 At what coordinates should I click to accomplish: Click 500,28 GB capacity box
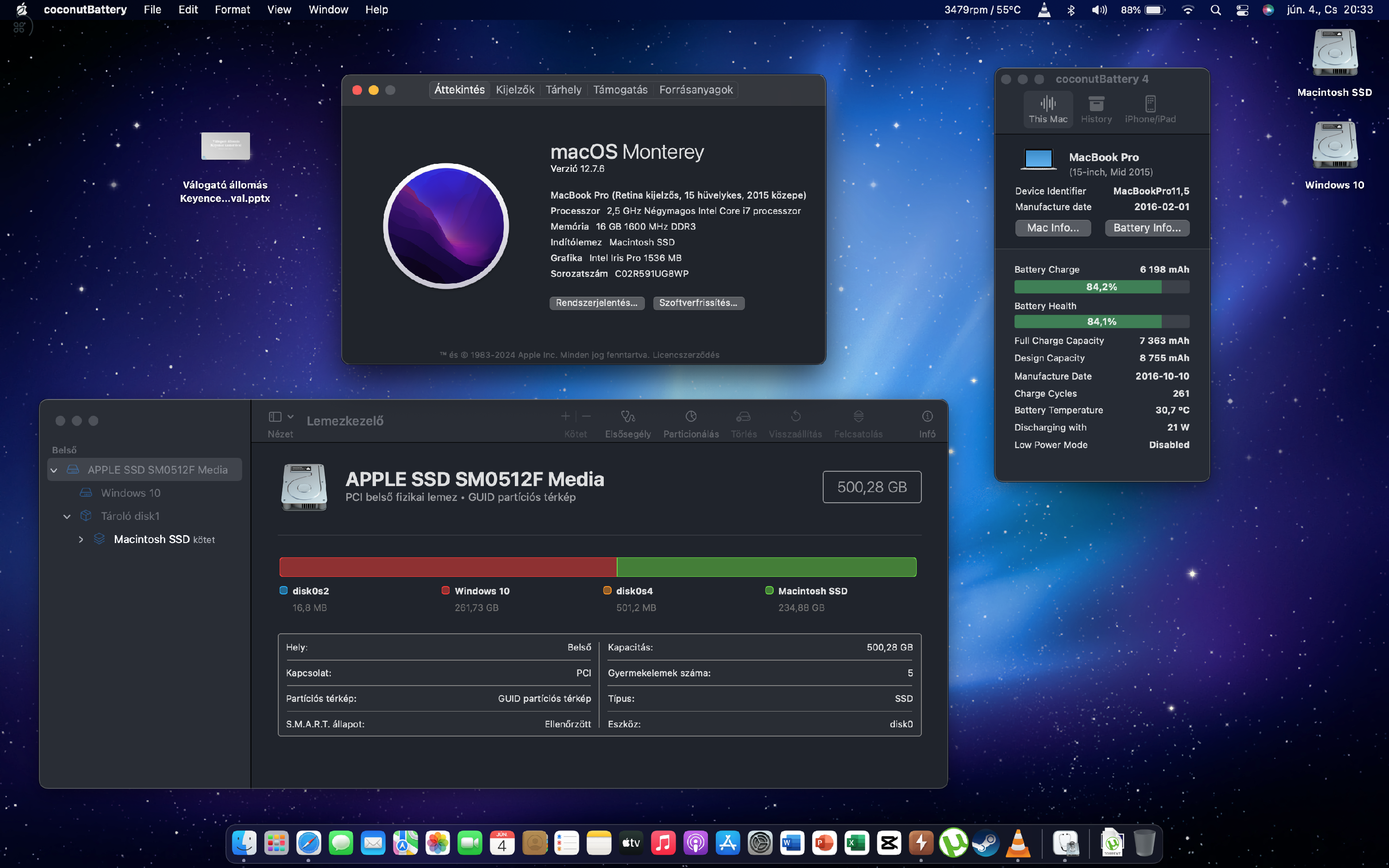coord(872,487)
